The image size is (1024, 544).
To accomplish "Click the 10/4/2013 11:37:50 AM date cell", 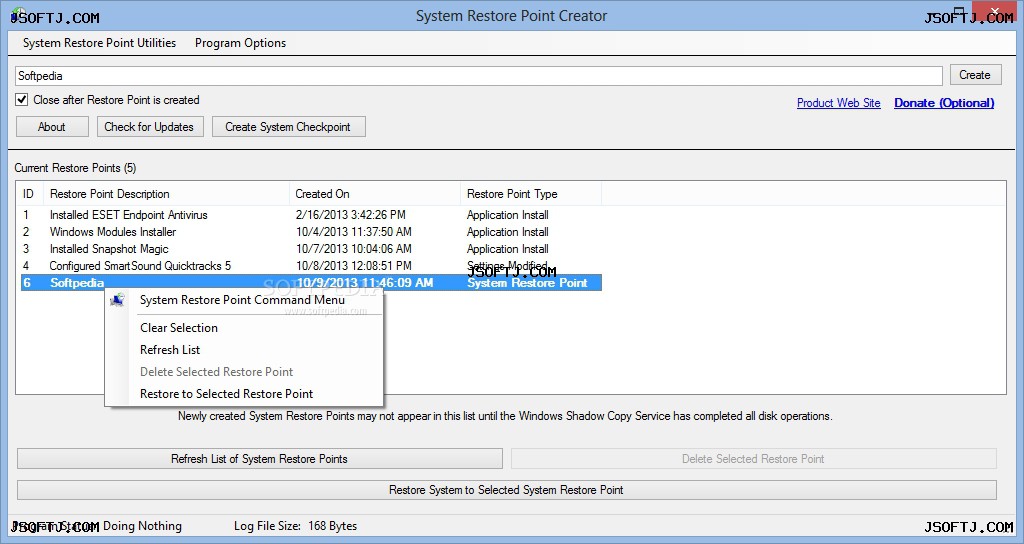I will click(353, 232).
